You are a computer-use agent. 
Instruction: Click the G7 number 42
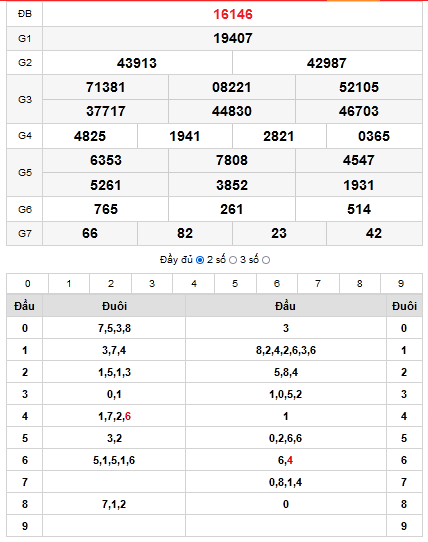click(374, 233)
